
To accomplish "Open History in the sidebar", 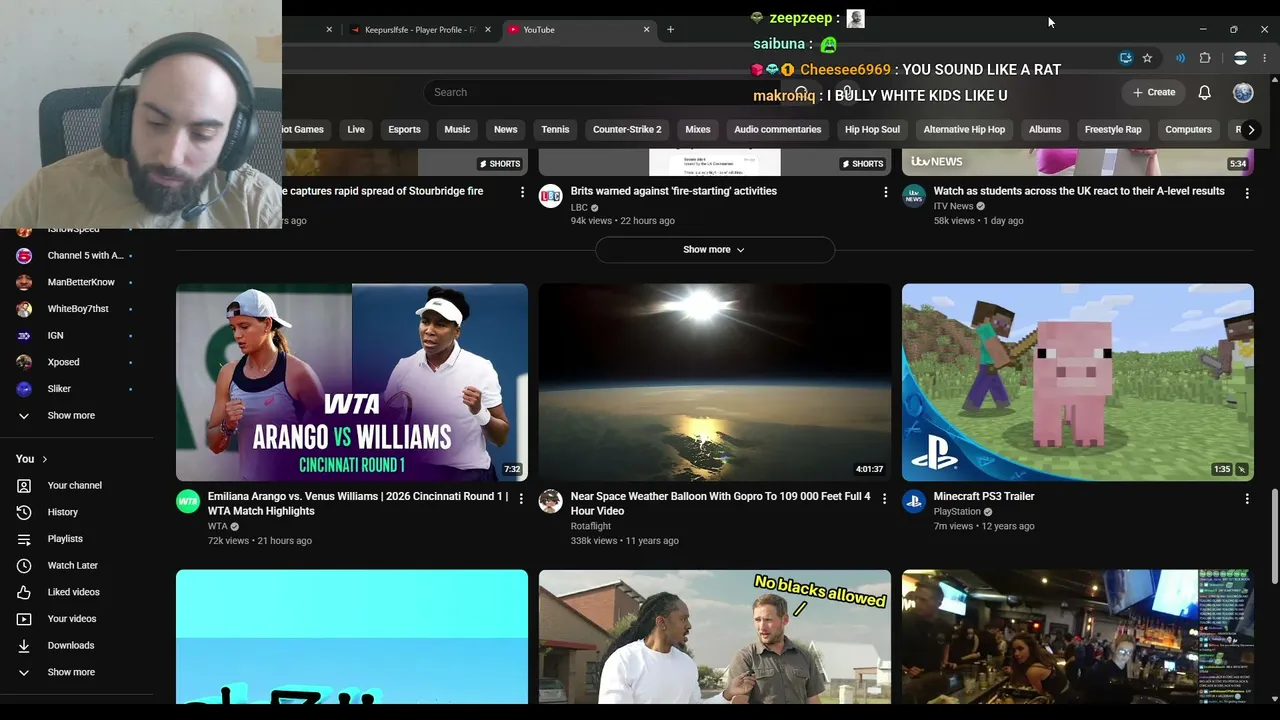I will point(76,512).
